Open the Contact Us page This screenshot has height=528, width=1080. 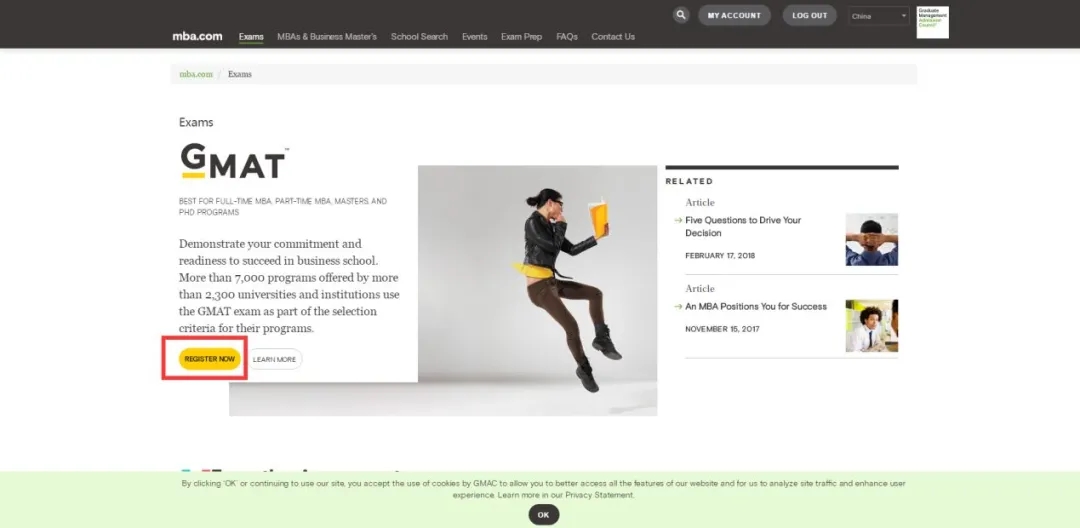pyautogui.click(x=613, y=36)
